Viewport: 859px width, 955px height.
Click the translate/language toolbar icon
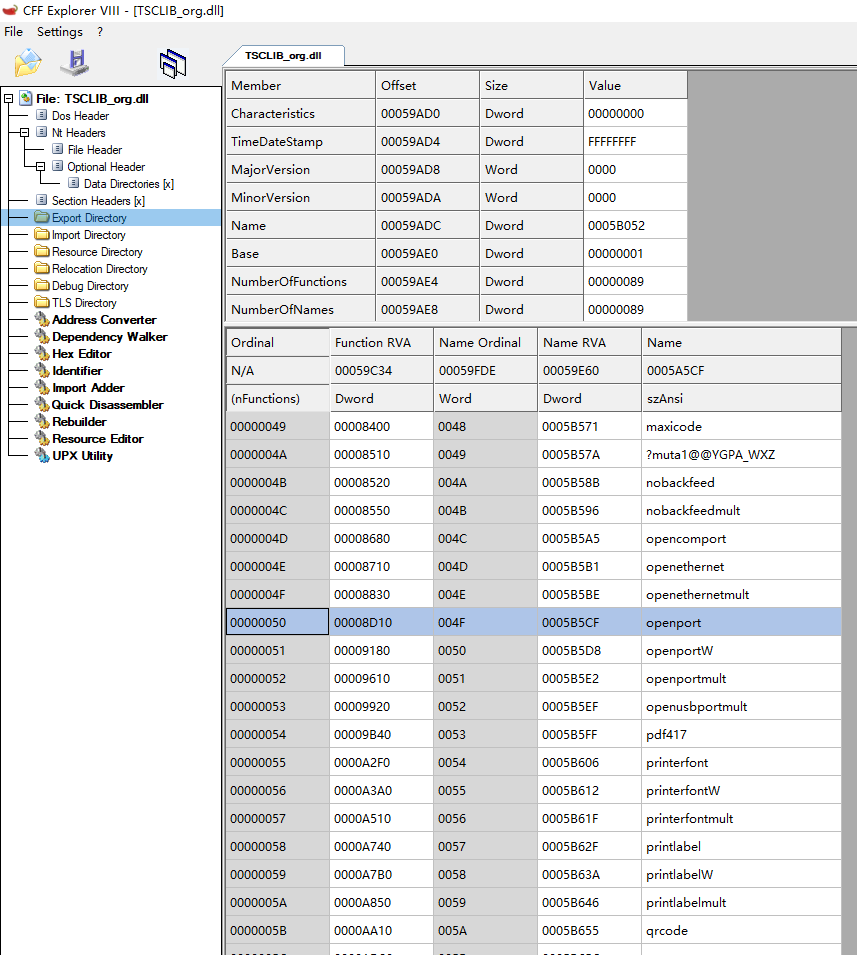(x=172, y=62)
